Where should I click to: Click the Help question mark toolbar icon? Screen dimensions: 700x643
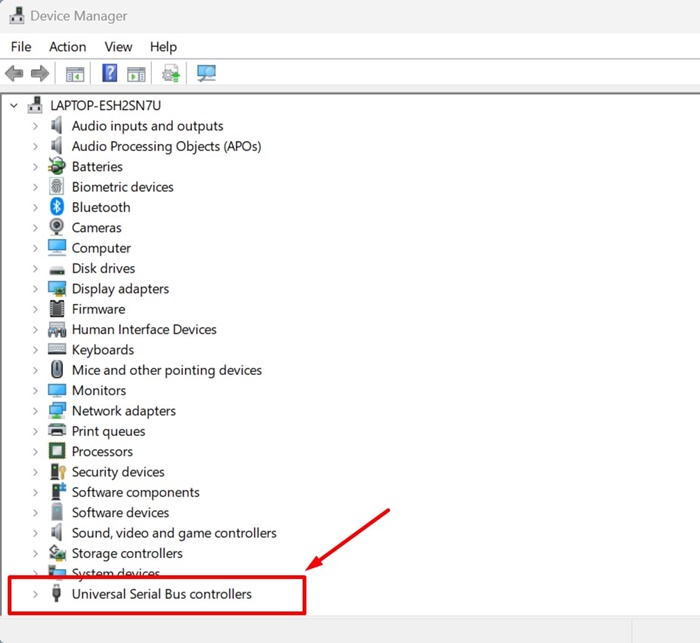click(110, 73)
